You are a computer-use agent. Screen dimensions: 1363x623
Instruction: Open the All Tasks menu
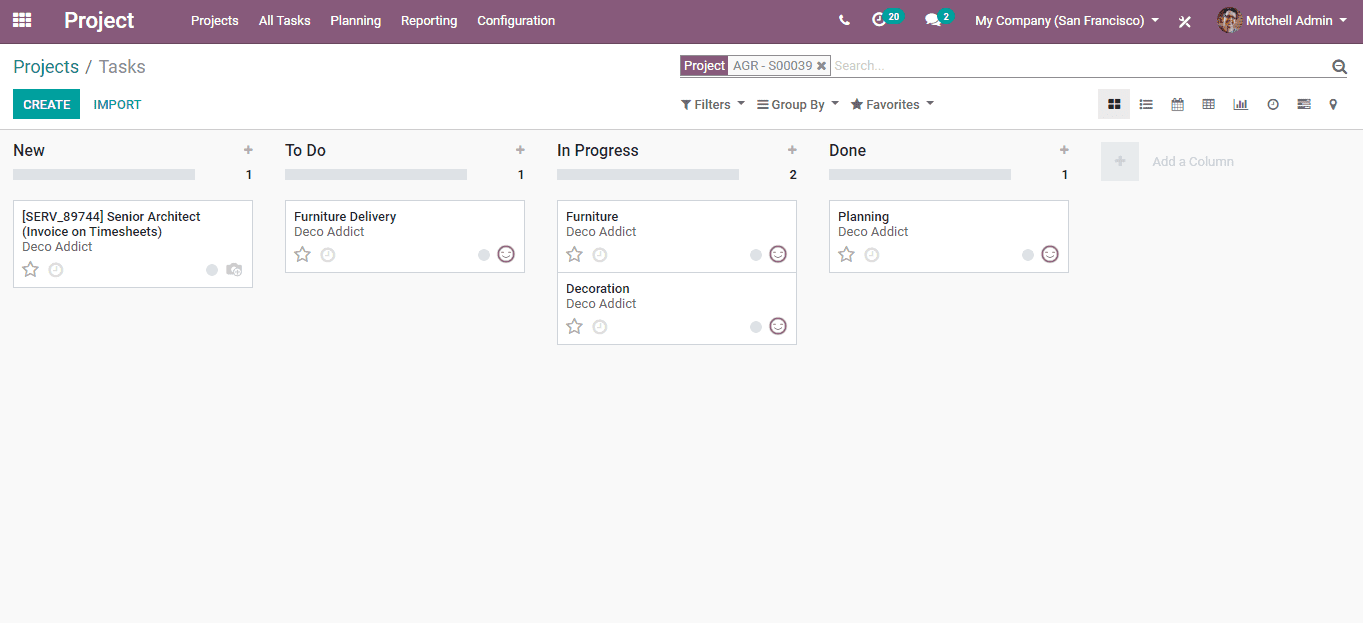click(x=284, y=20)
